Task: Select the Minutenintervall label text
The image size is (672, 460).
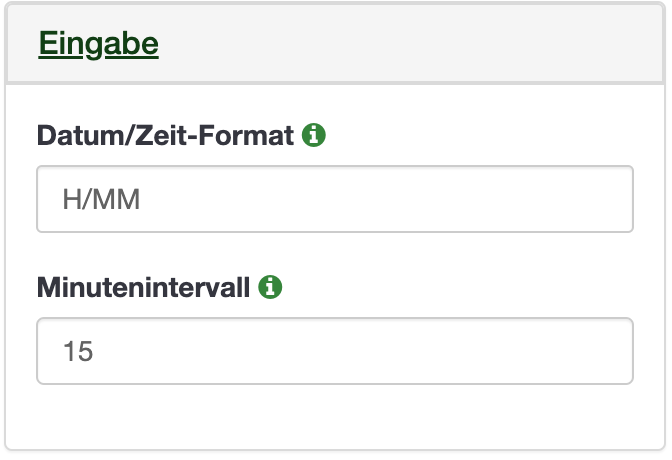Action: (x=144, y=287)
